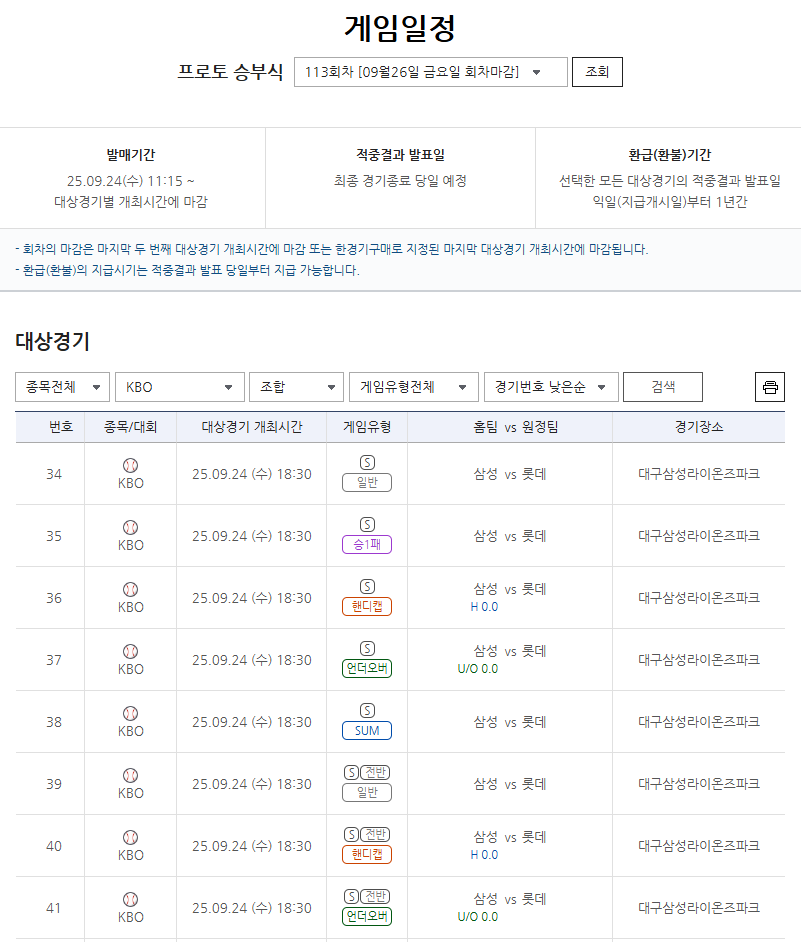Select the '전반 언더오버' badge in game 41
Viewport: 801px width, 942px height.
365,916
